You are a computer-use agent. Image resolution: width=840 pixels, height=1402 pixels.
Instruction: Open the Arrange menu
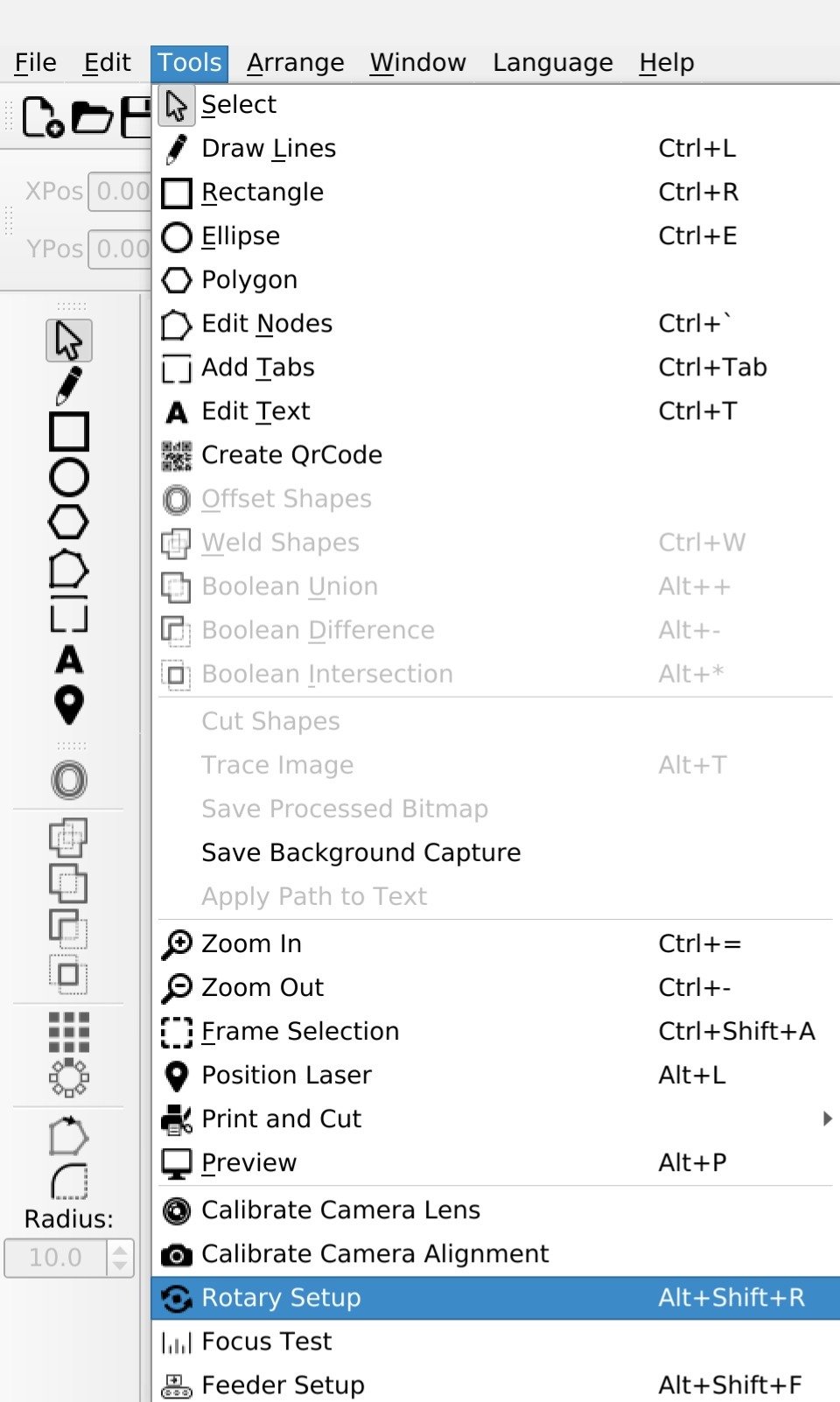click(x=296, y=63)
